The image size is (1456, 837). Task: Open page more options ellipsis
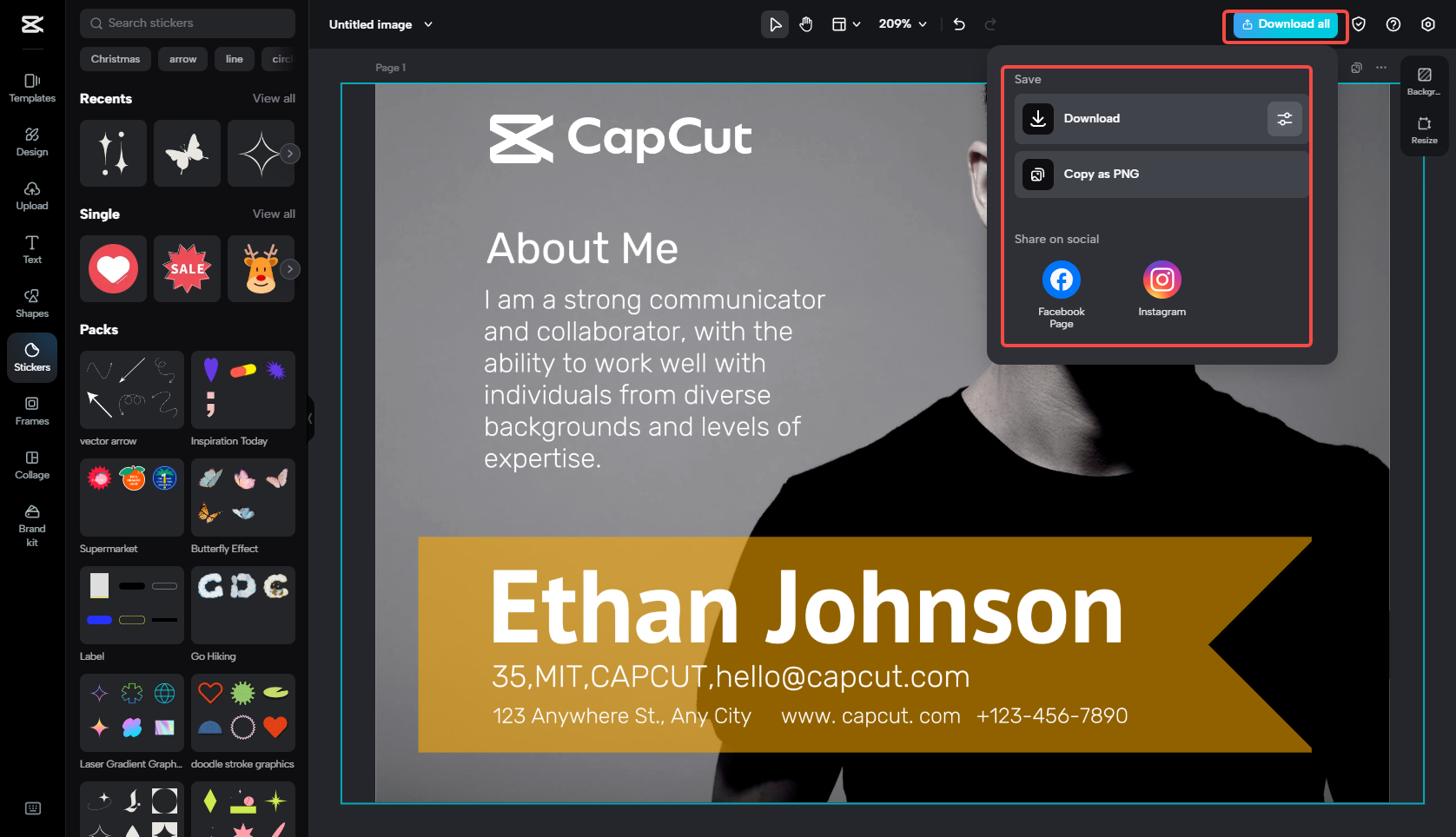1381,68
